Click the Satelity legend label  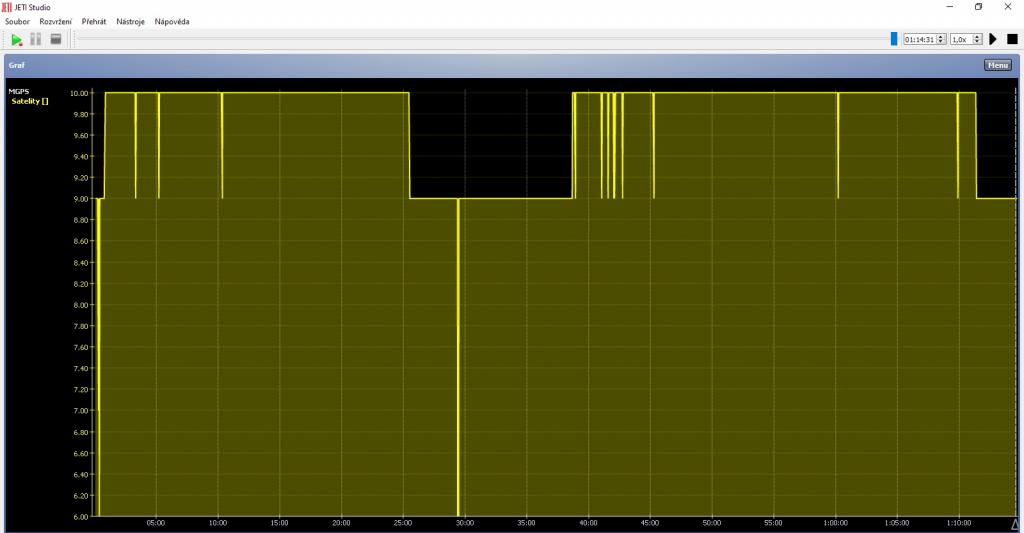[30, 101]
